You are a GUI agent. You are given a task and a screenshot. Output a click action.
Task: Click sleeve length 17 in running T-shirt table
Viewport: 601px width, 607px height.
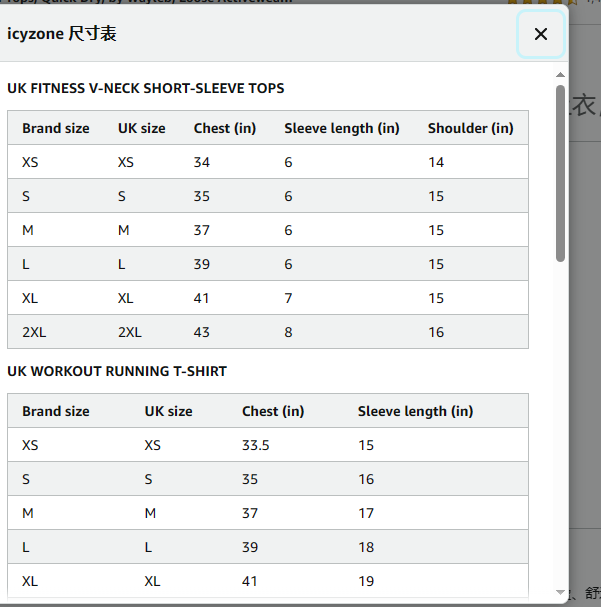(x=366, y=513)
